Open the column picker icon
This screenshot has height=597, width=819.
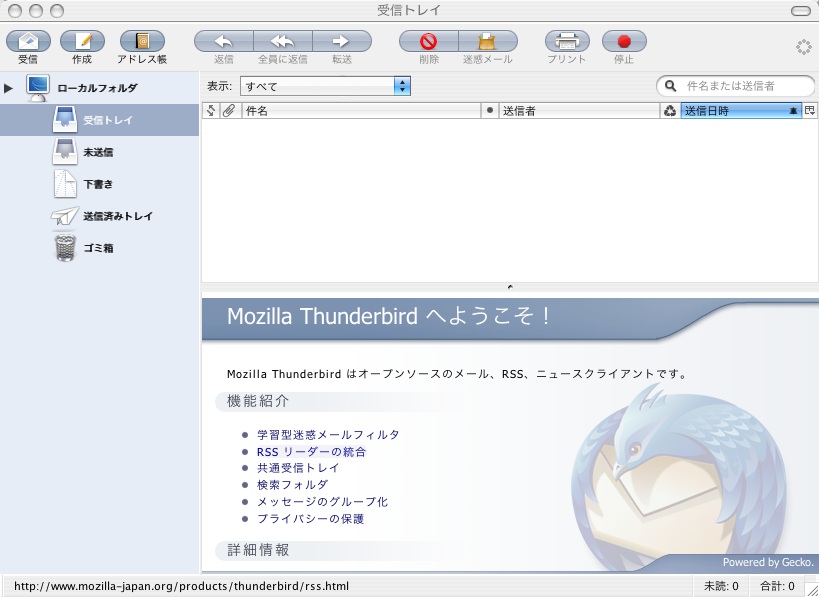click(810, 110)
